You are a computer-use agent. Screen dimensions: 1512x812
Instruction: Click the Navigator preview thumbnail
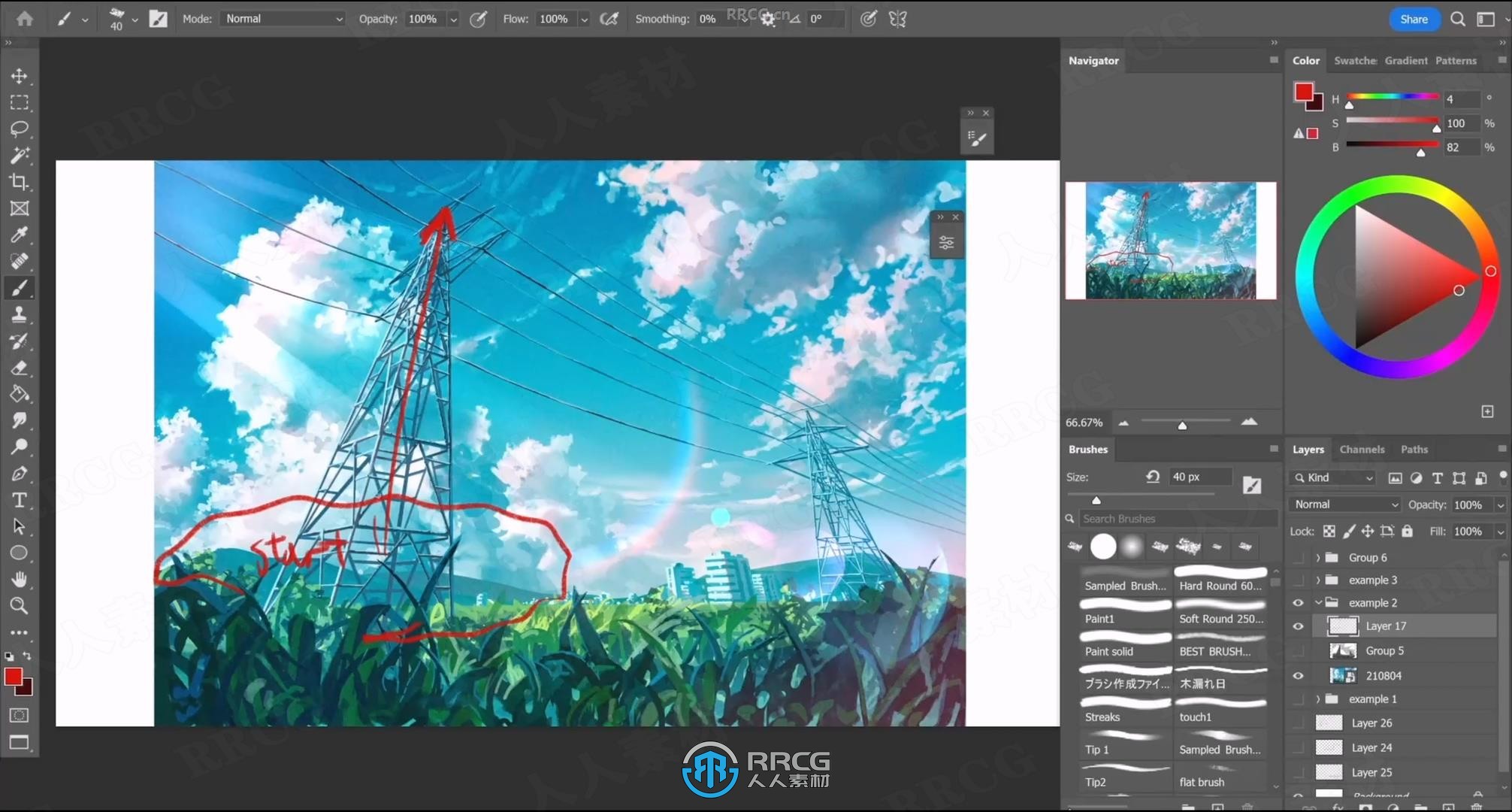[1171, 241]
